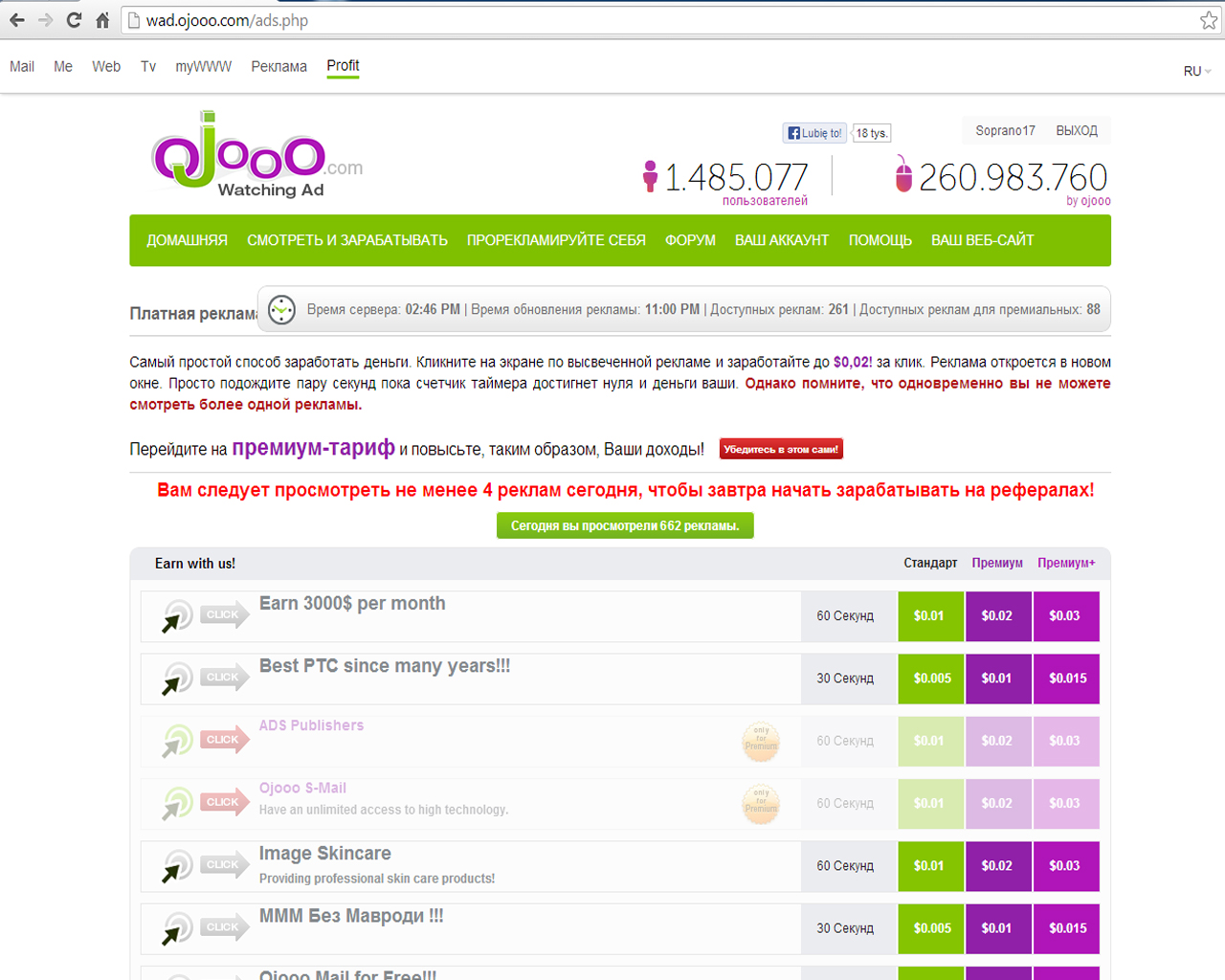Log out via ВЫХОД link
The image size is (1225, 980).
pos(1077,130)
